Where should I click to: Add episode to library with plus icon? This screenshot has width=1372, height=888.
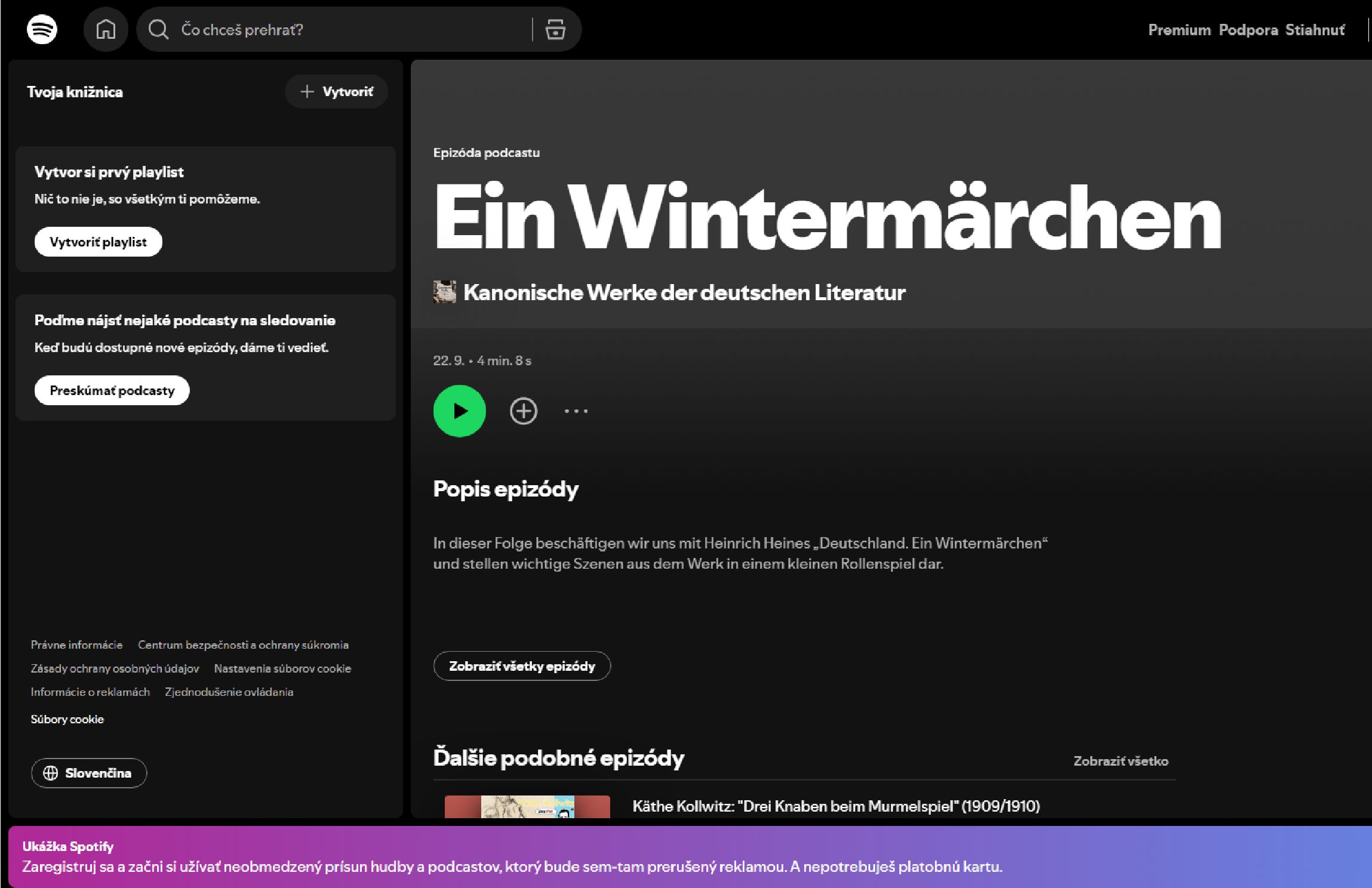(524, 411)
